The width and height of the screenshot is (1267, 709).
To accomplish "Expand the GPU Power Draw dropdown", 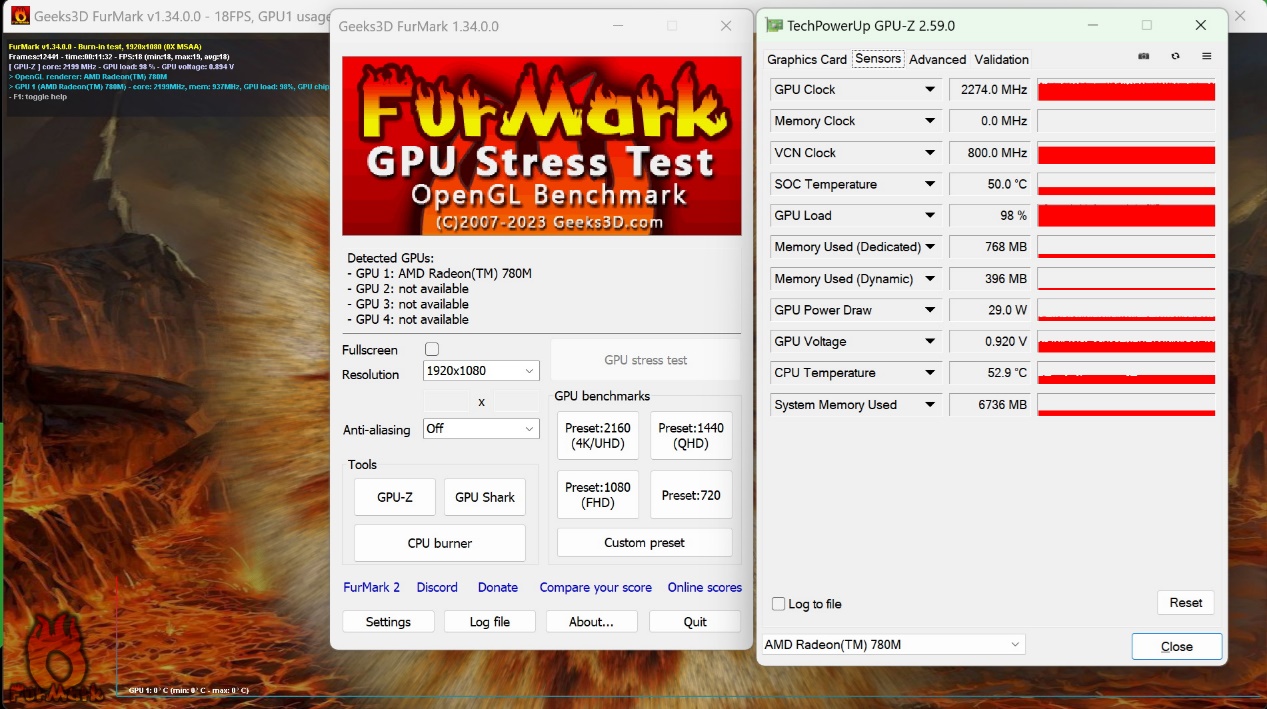I will click(930, 310).
